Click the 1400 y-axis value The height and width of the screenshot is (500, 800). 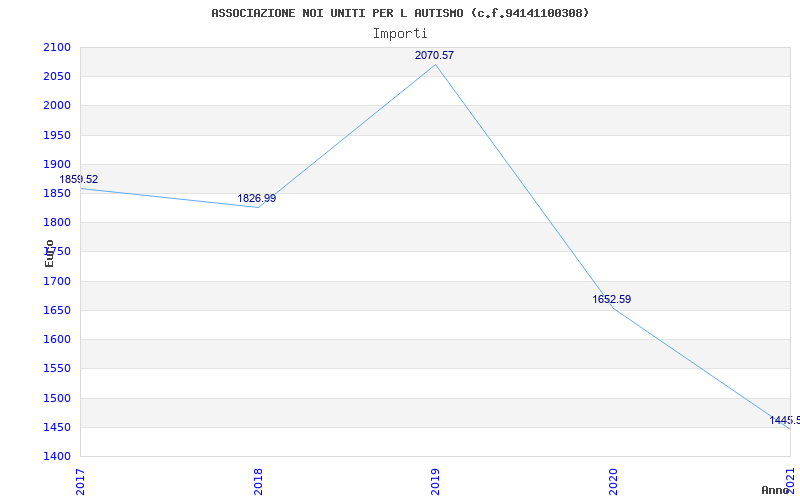[x=57, y=456]
